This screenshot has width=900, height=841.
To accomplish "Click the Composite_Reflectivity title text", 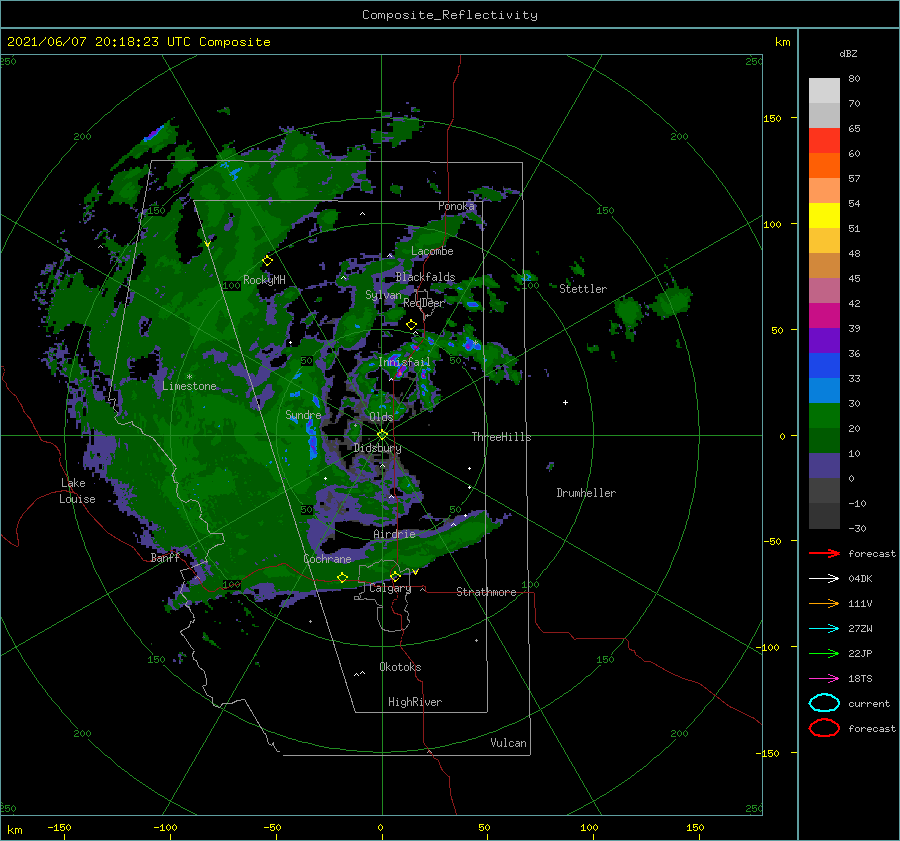I will pos(449,15).
